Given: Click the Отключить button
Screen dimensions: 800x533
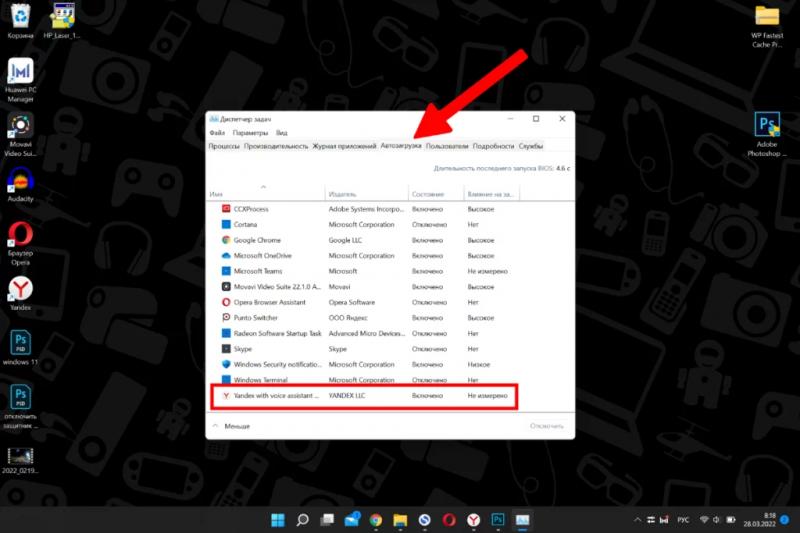Looking at the screenshot, I should tap(547, 426).
